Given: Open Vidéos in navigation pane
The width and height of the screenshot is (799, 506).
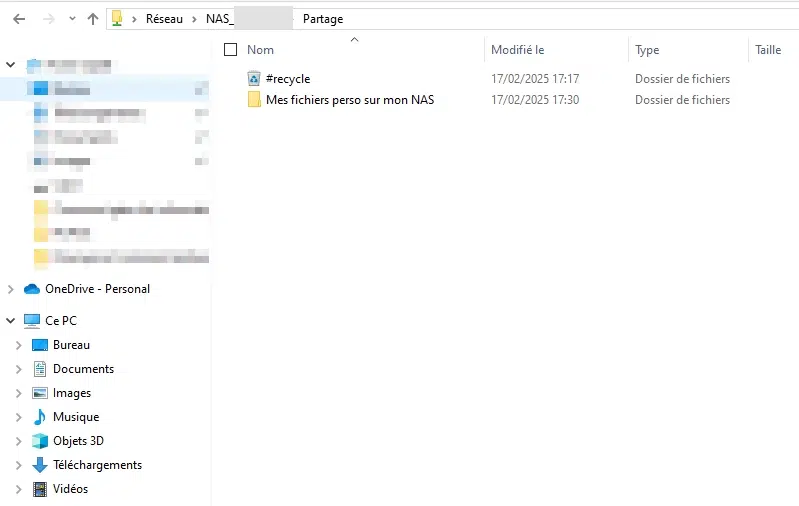Looking at the screenshot, I should tap(70, 489).
